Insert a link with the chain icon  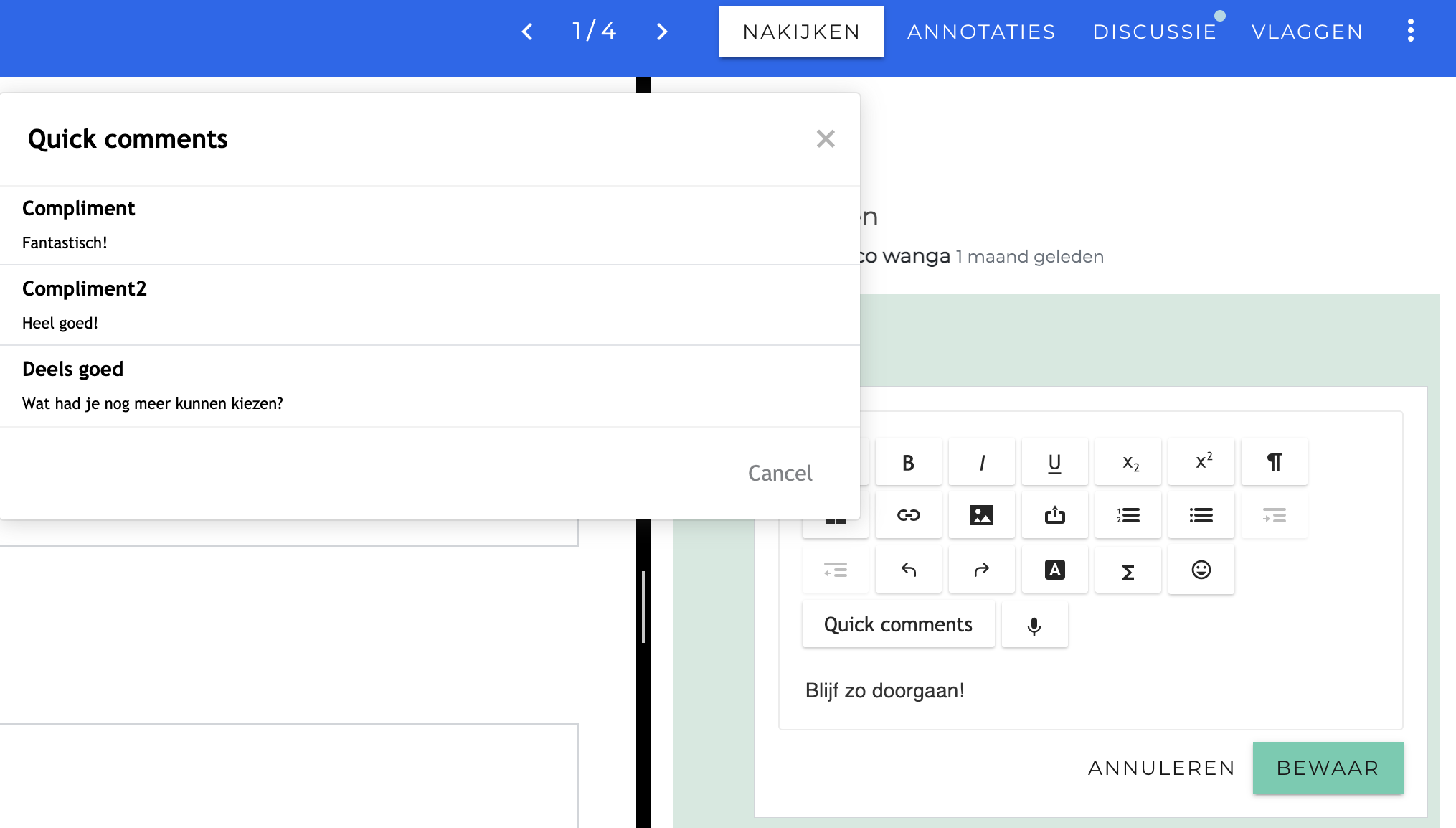pyautogui.click(x=908, y=515)
